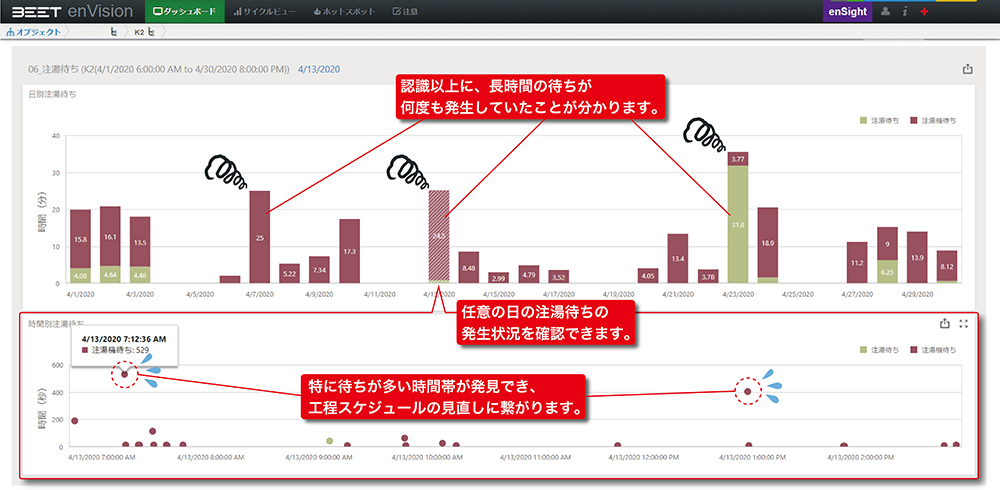Click the hierarchy icon before K2 breadcrumb
The image size is (1000, 490).
point(114,31)
